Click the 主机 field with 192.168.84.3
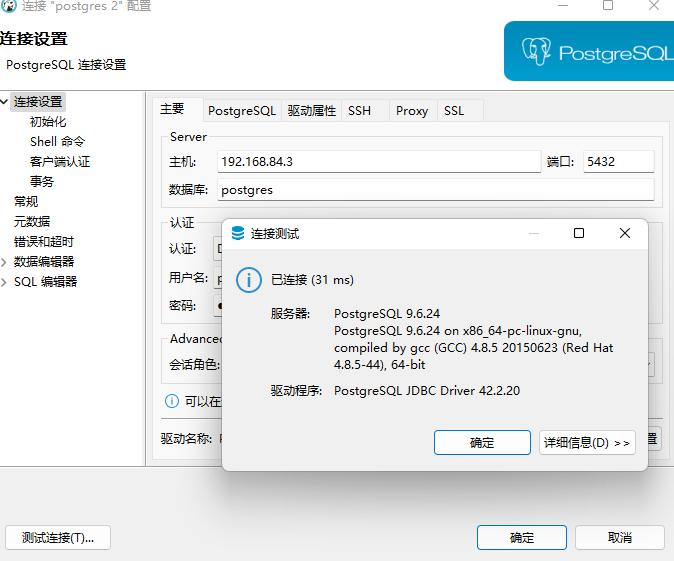The width and height of the screenshot is (674, 561). click(x=379, y=162)
